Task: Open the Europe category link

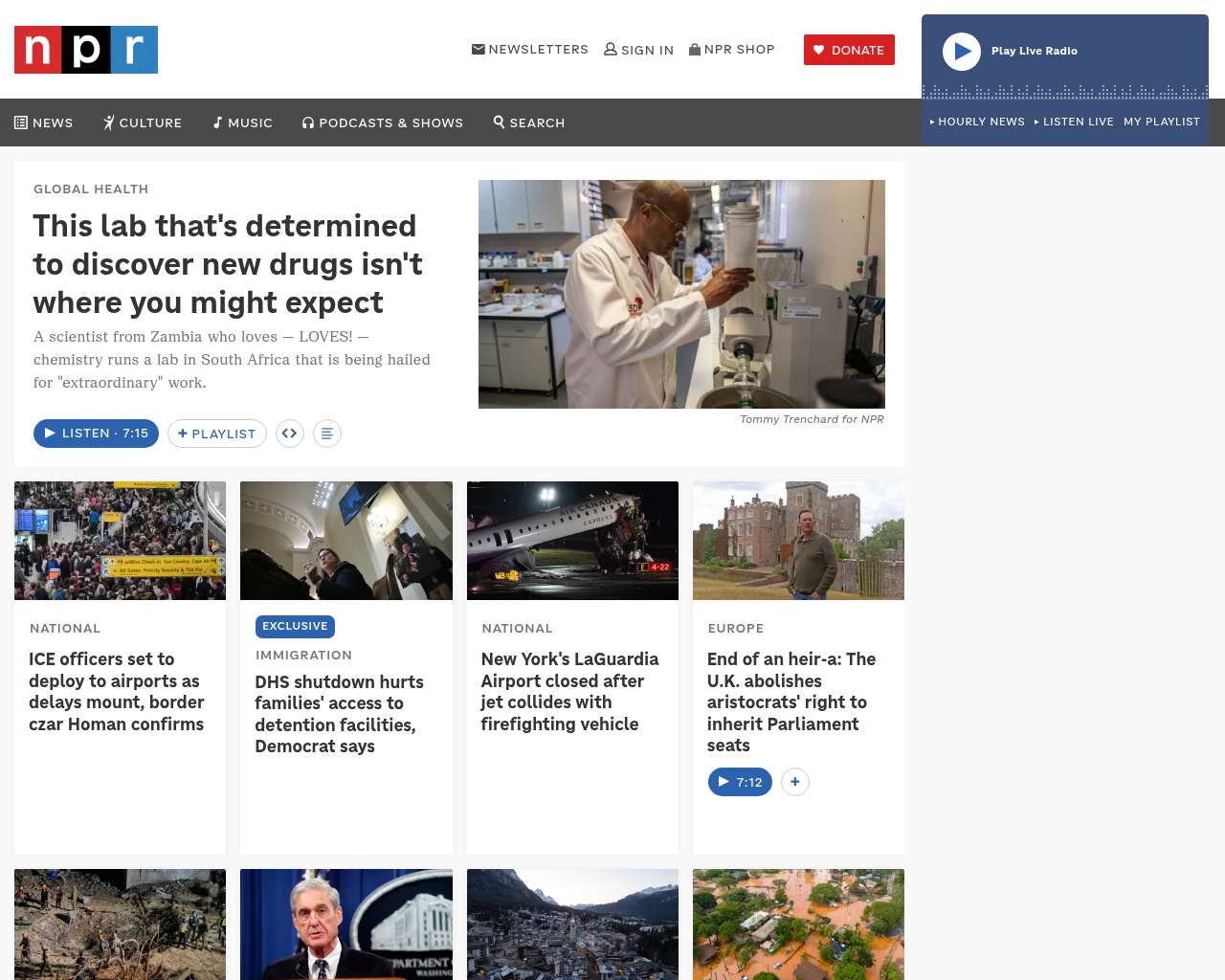Action: click(736, 628)
